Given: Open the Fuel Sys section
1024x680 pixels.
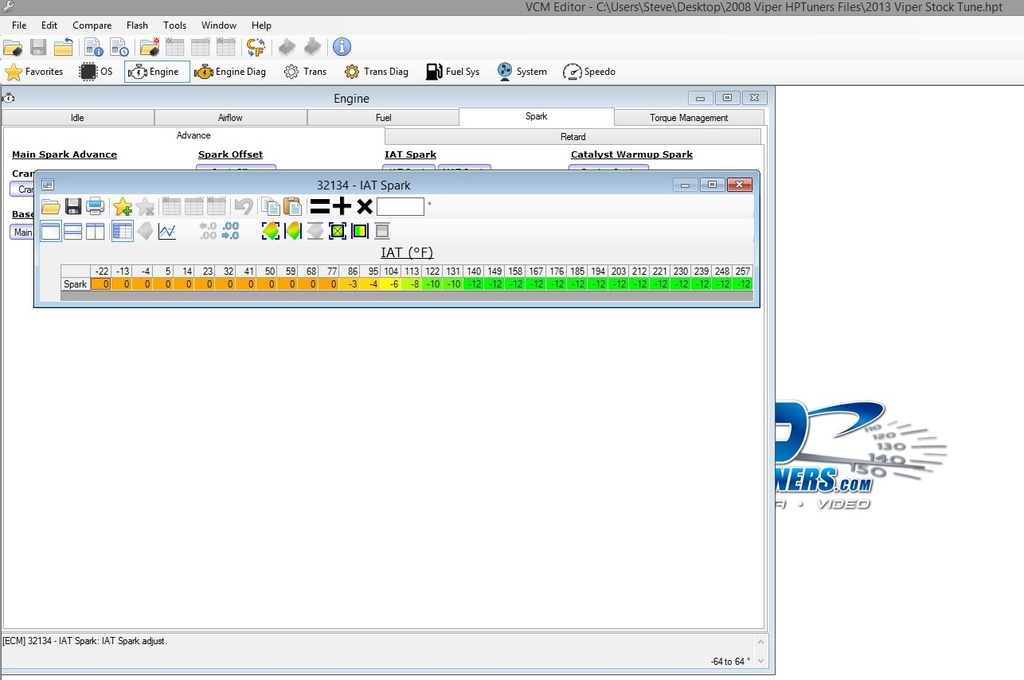Looking at the screenshot, I should coord(453,72).
